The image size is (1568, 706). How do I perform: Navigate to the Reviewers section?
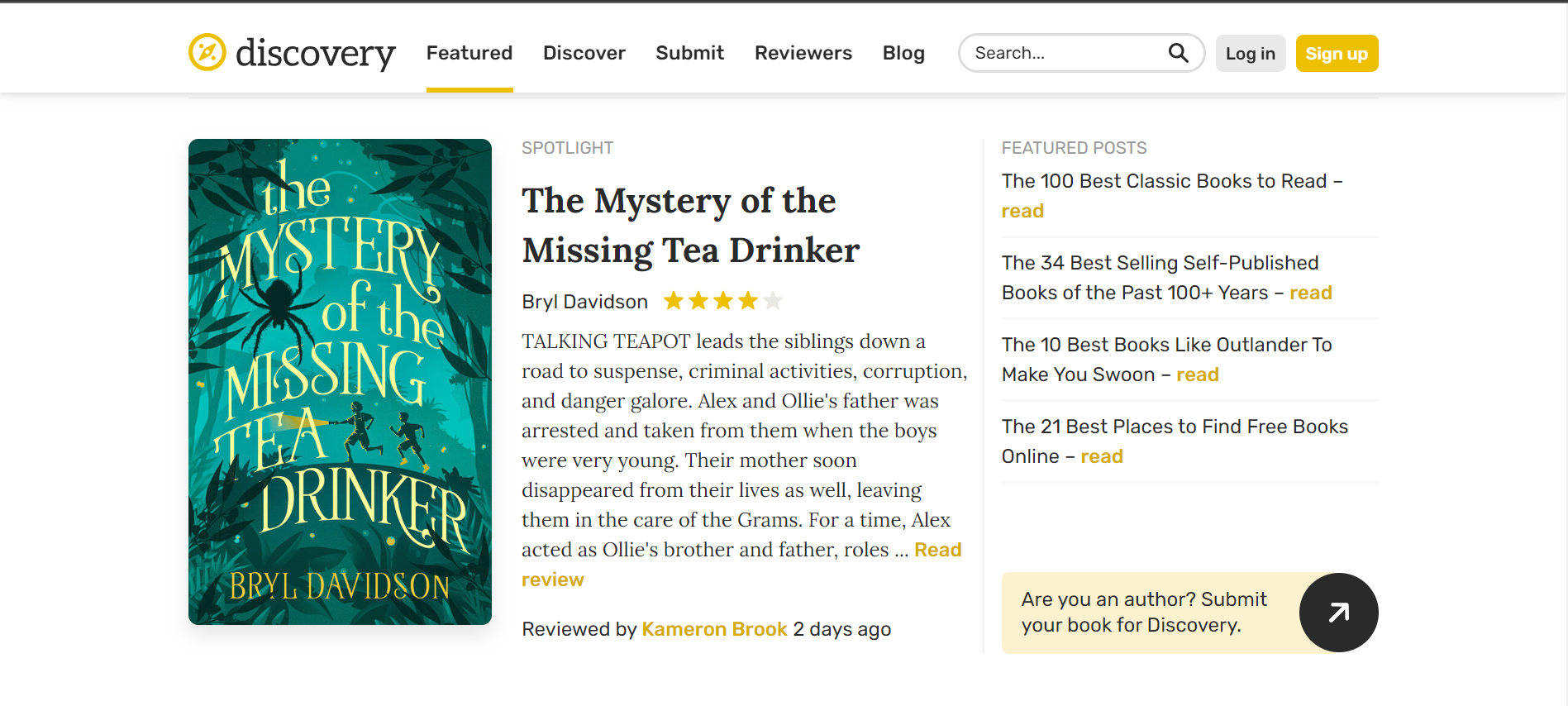click(x=803, y=53)
